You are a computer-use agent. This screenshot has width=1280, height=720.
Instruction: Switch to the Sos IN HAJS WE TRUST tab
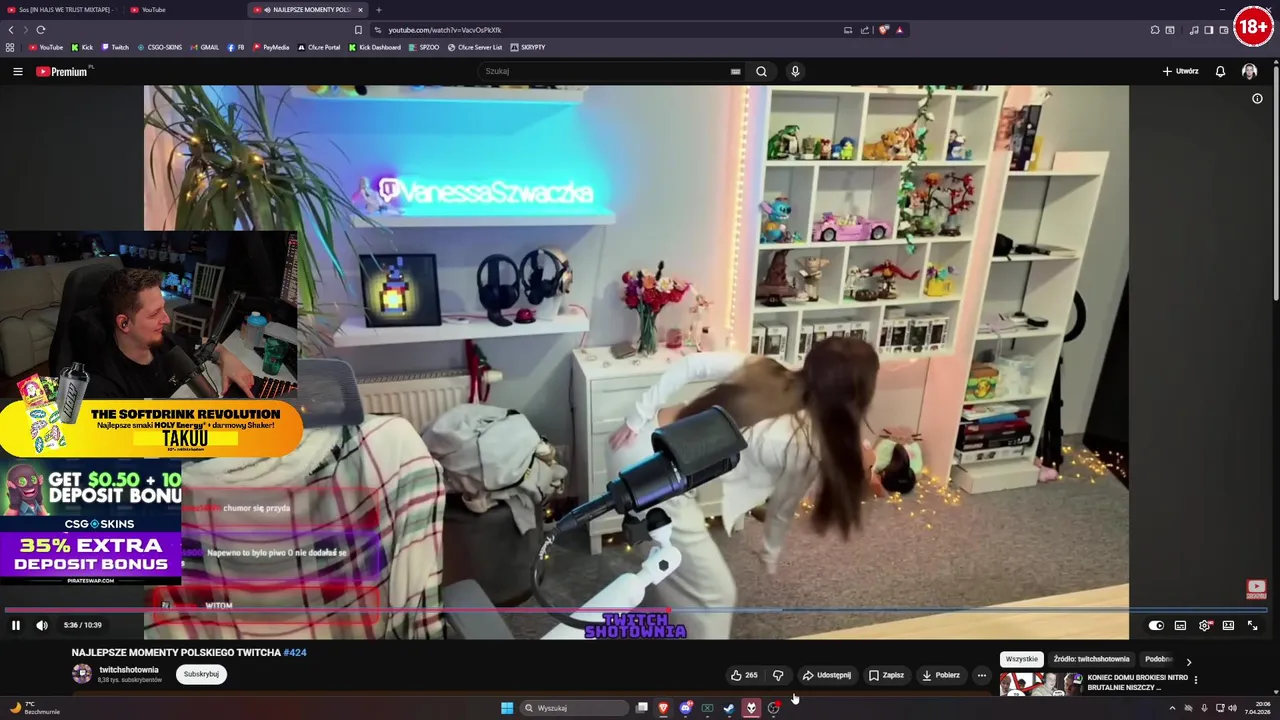[x=60, y=10]
